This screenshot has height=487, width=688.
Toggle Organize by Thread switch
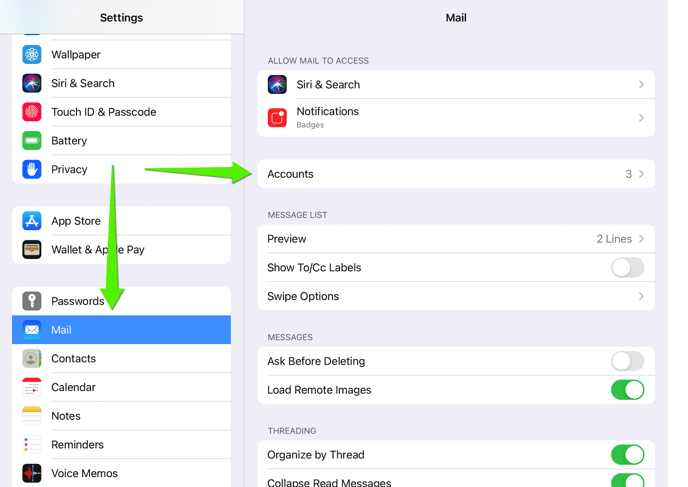[627, 455]
